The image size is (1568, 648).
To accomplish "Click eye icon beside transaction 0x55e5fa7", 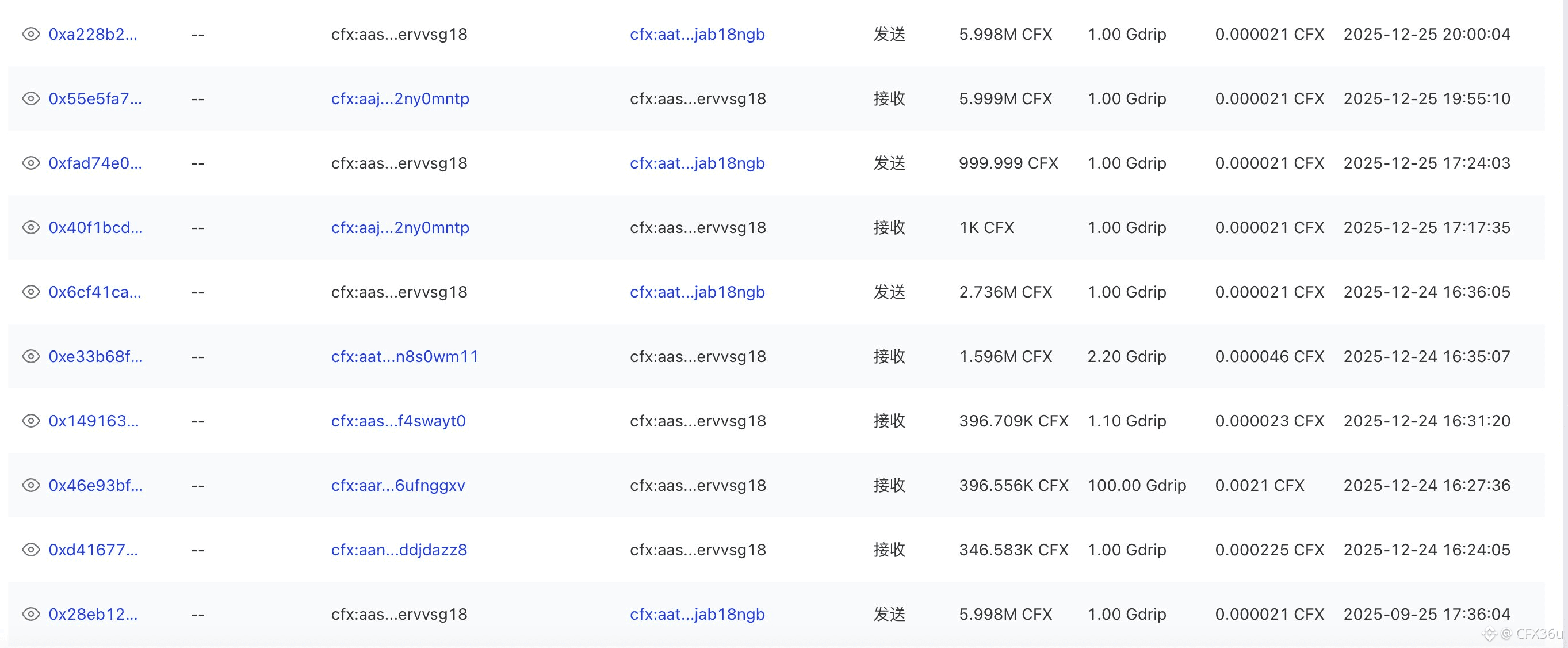I will [30, 98].
